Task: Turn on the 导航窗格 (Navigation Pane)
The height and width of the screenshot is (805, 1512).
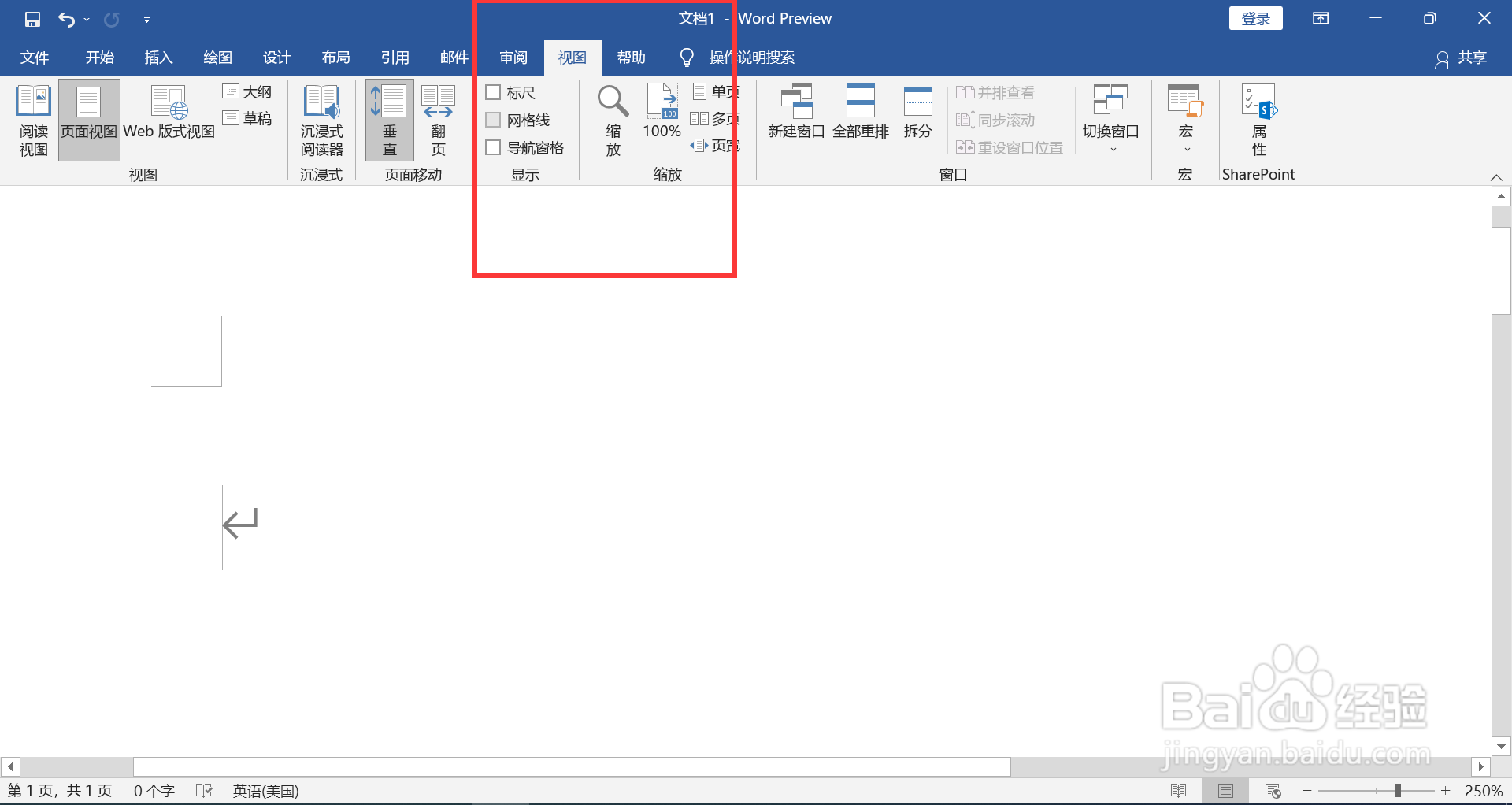Action: coord(494,147)
